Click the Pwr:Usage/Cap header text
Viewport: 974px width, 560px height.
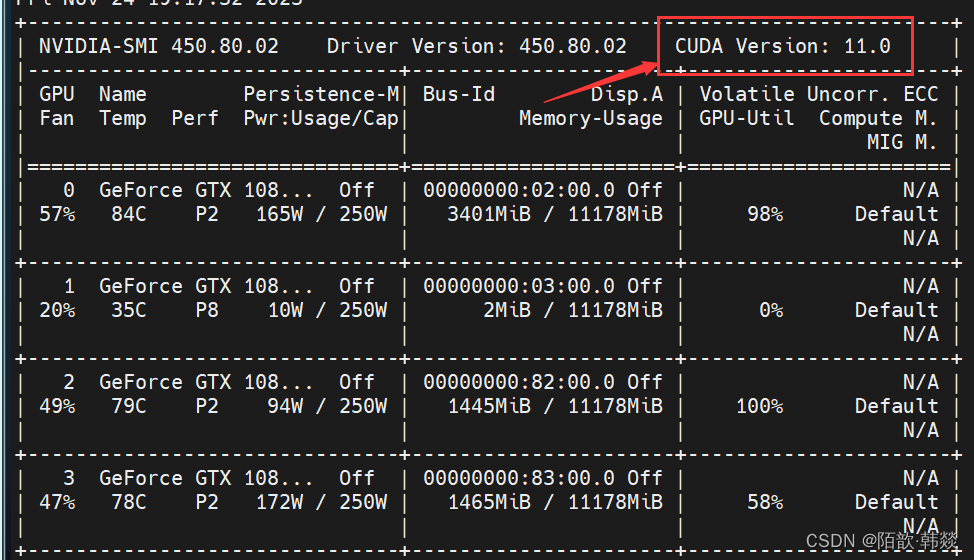(321, 118)
